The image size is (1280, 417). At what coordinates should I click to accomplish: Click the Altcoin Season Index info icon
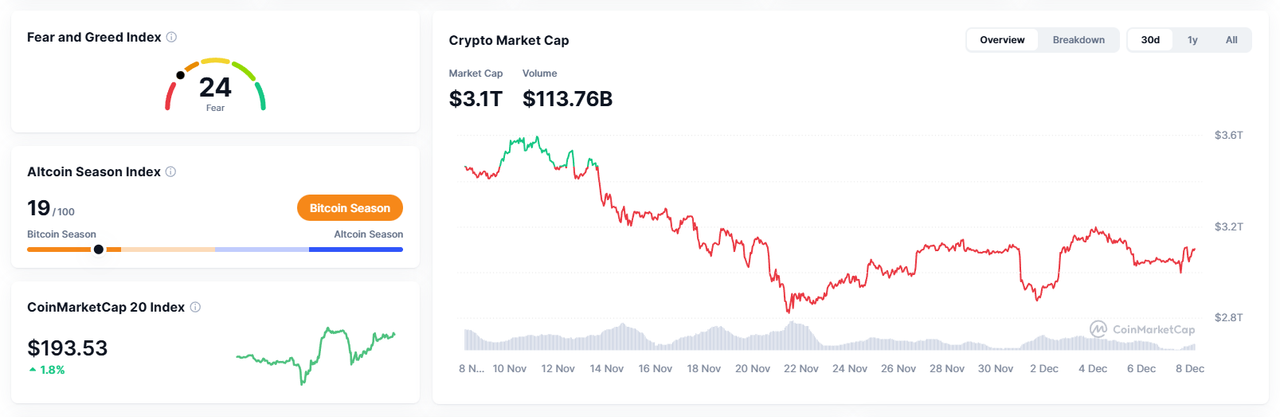[x=171, y=172]
